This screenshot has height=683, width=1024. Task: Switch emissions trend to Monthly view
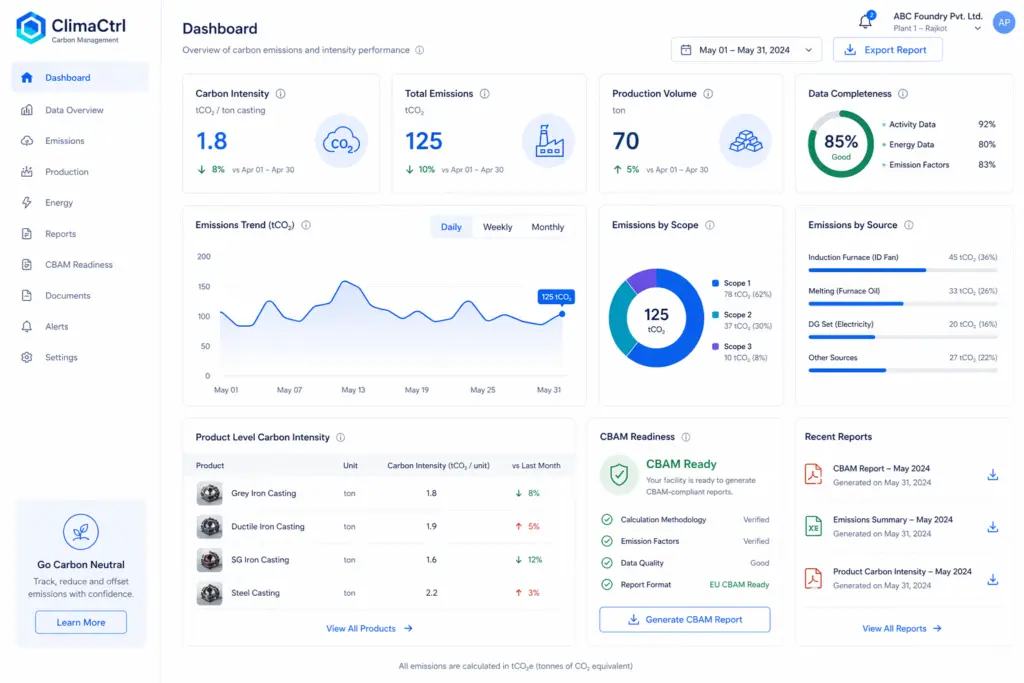(547, 227)
